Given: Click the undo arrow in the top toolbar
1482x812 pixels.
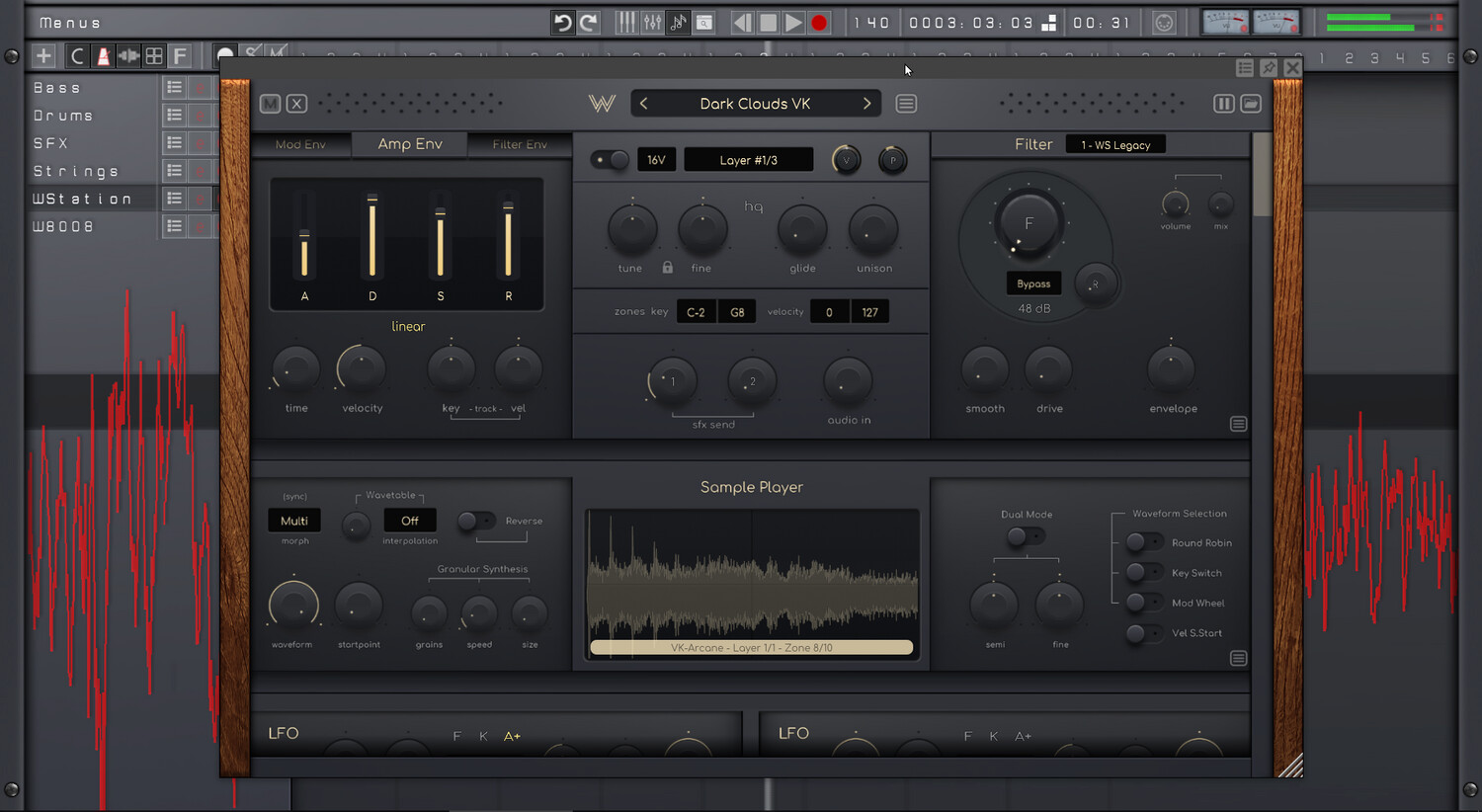Looking at the screenshot, I should click(x=562, y=22).
